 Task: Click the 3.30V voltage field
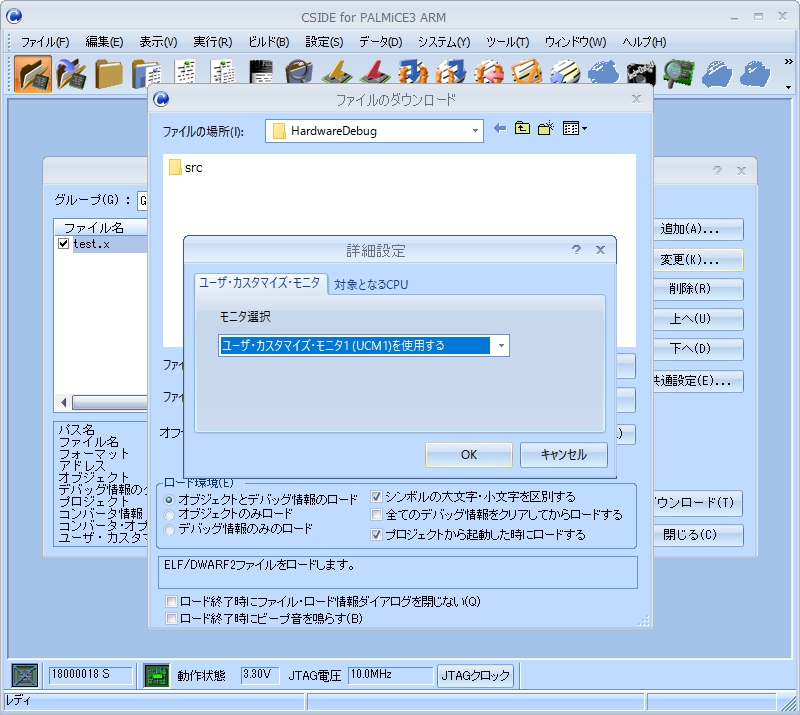point(260,675)
